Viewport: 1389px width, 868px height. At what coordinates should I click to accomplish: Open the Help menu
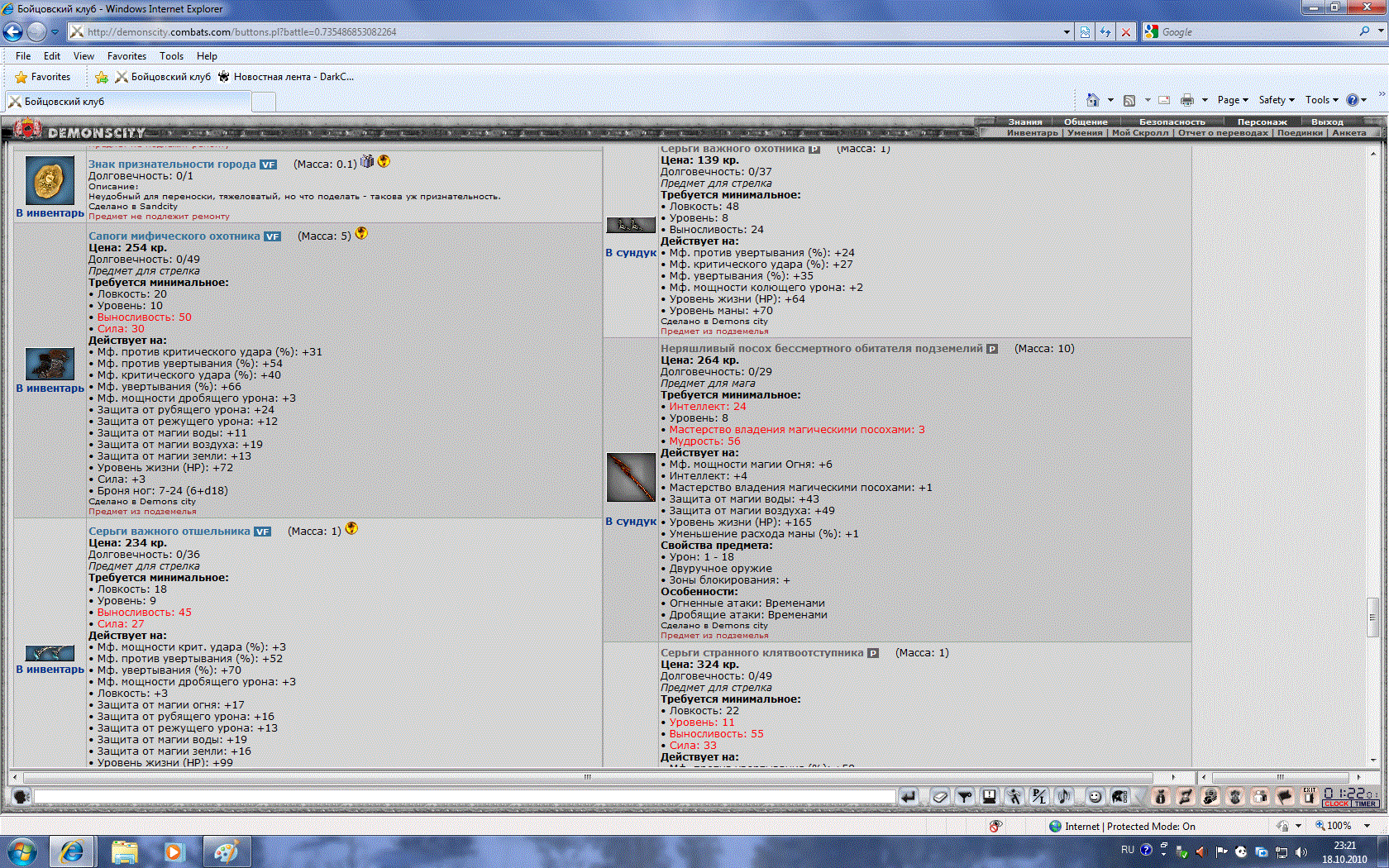pyautogui.click(x=207, y=56)
